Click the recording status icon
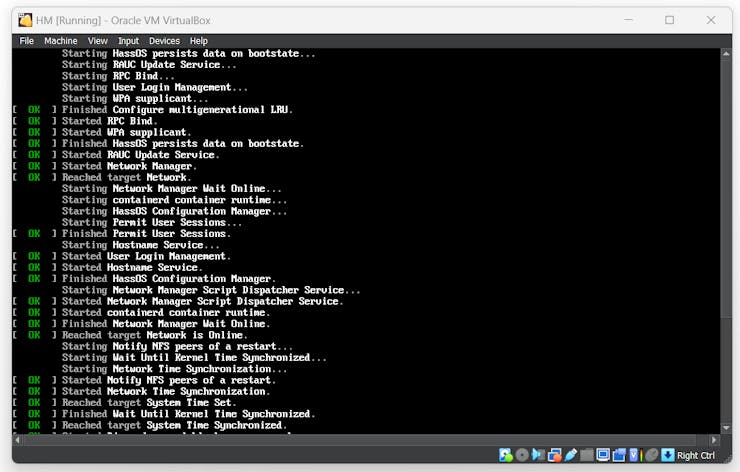Screen dimensions: 740x472 (619, 455)
